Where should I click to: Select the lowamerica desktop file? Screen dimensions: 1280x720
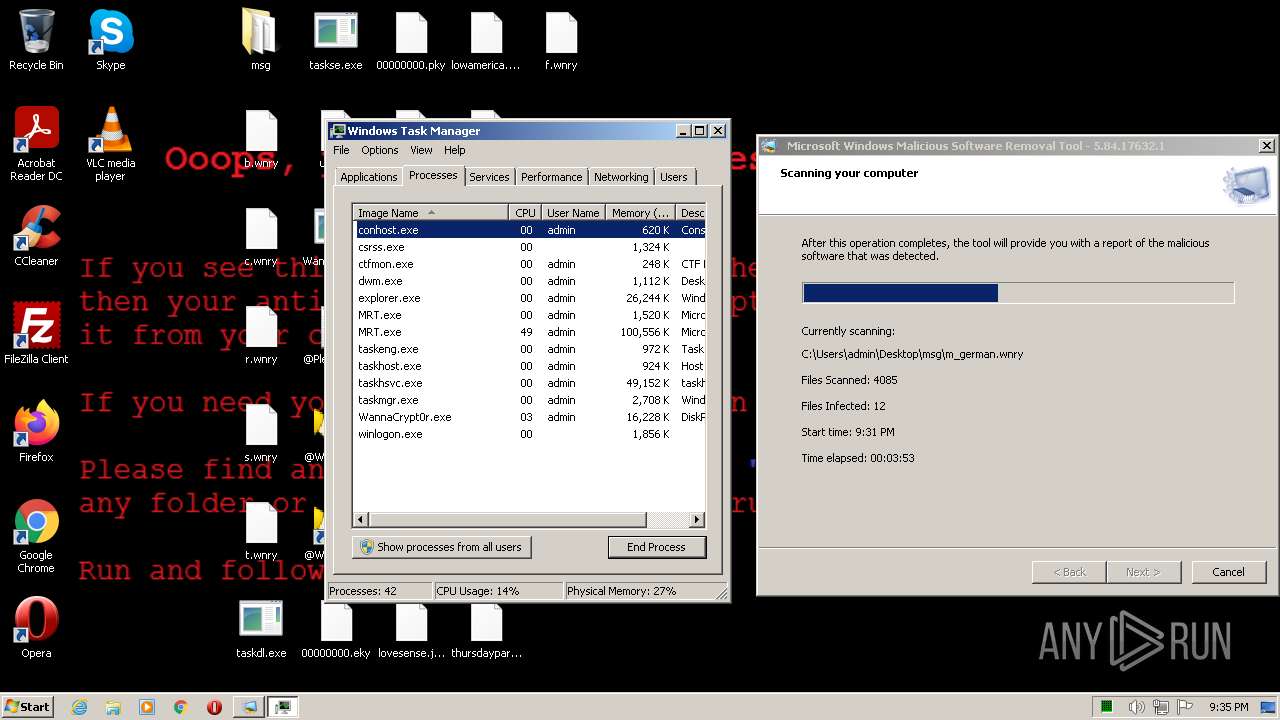click(x=486, y=40)
